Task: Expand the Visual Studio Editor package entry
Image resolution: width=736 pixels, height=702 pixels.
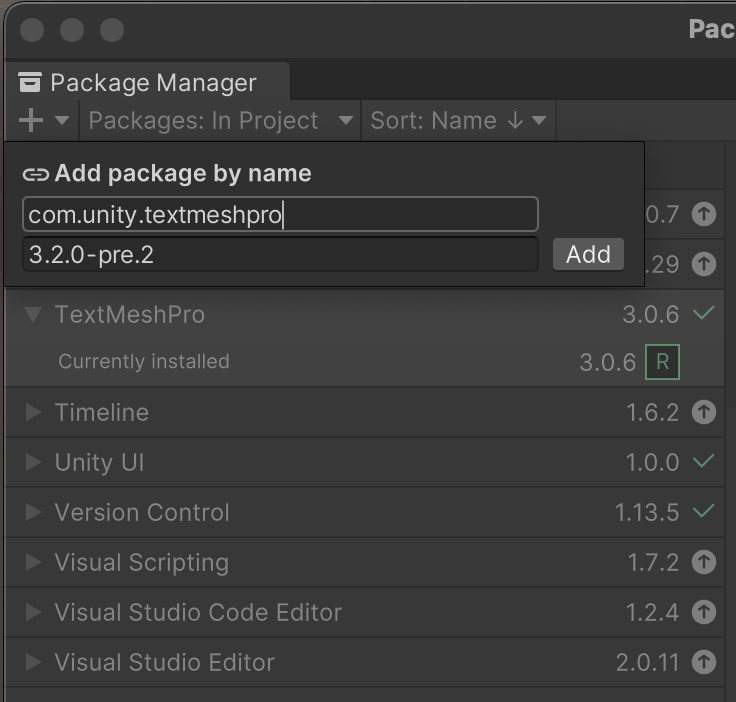Action: pos(33,662)
